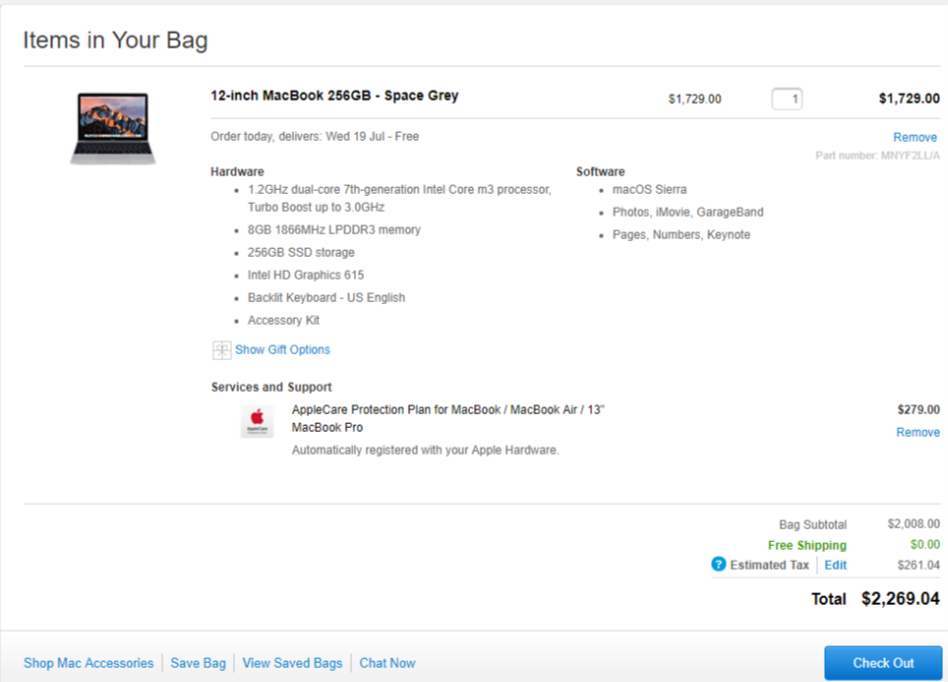Click the Part number MNYF2LL/A text
948x682 pixels.
coord(877,155)
